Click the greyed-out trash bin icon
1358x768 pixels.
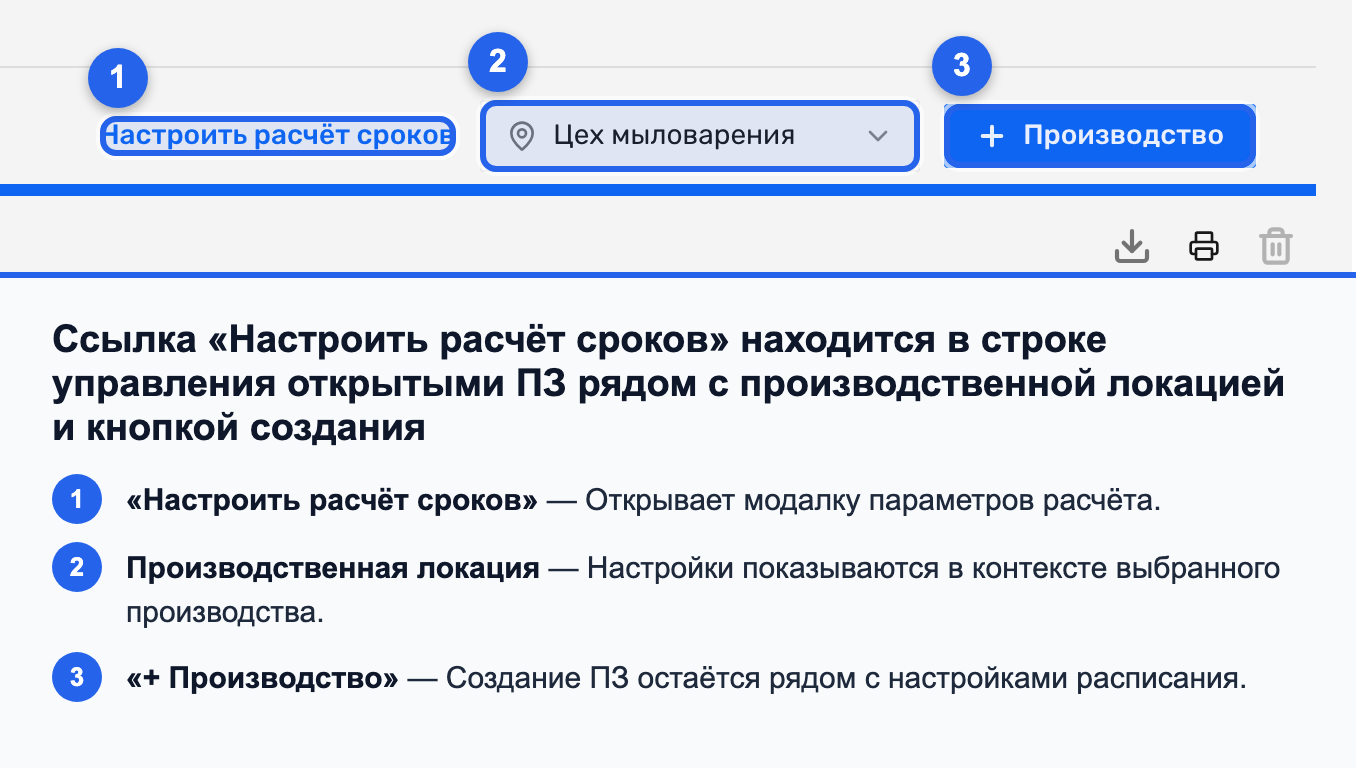pyautogui.click(x=1276, y=246)
